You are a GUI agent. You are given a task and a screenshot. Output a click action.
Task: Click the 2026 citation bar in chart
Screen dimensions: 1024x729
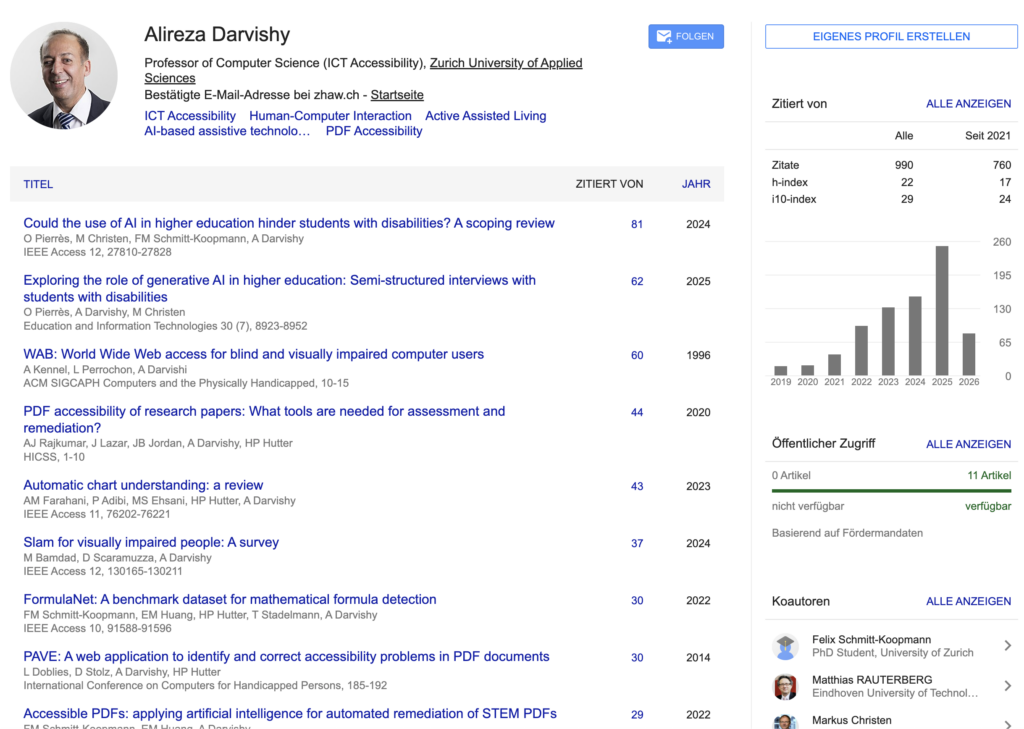pos(968,354)
